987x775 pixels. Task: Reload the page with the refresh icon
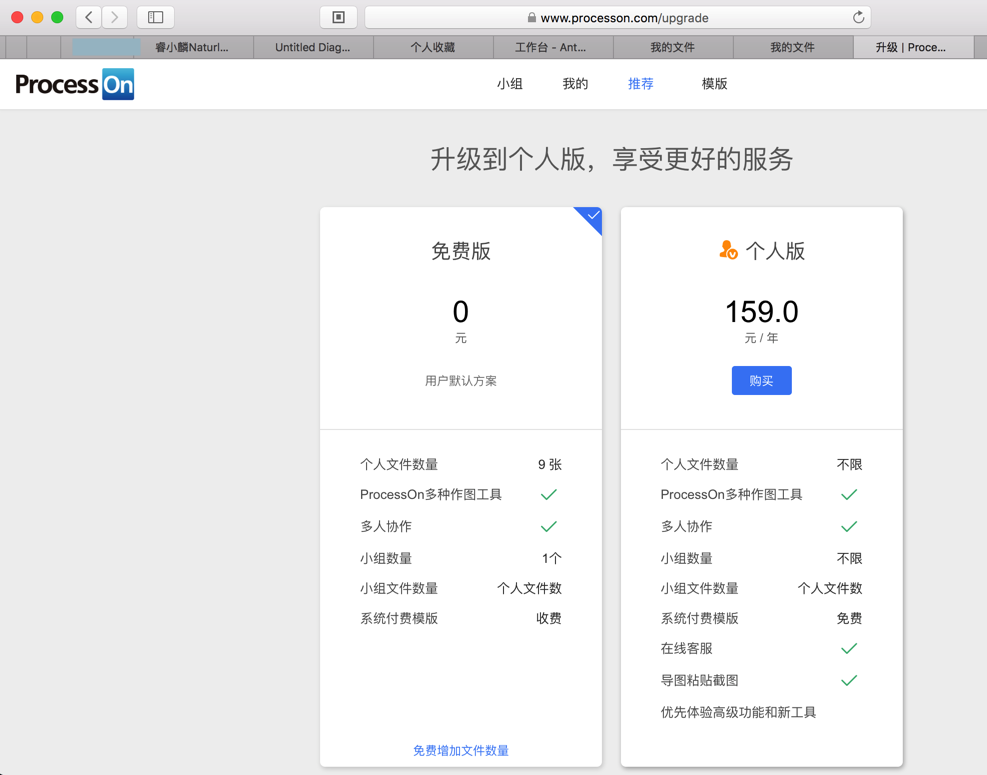click(858, 17)
